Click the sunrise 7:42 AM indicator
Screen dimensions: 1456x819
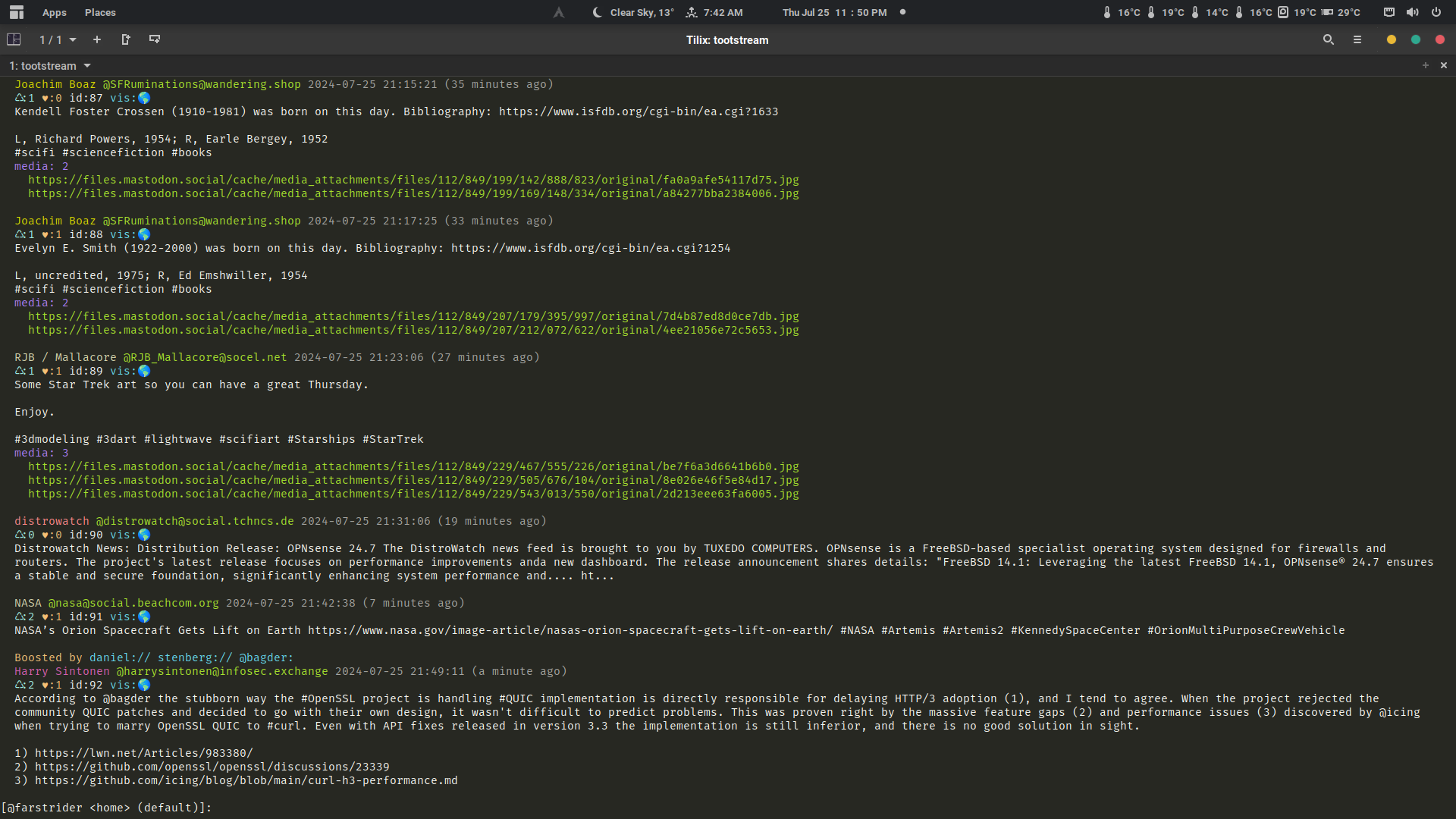714,12
